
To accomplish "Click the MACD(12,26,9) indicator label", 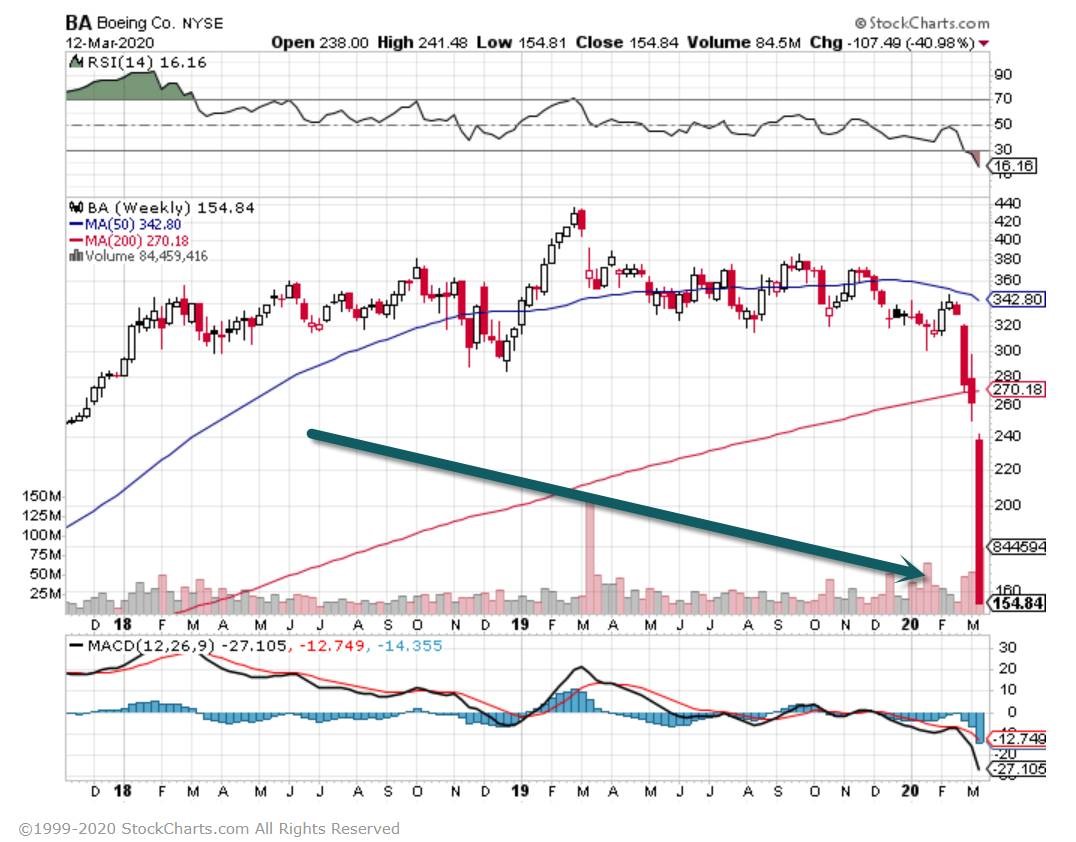I will (151, 646).
